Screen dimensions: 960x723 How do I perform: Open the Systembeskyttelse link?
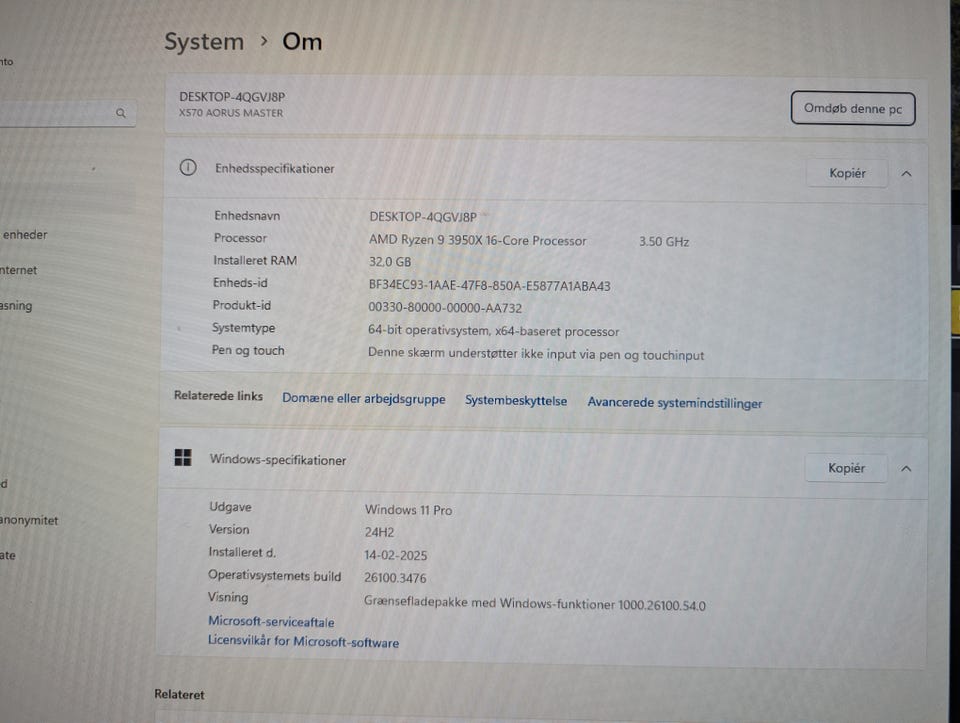516,400
